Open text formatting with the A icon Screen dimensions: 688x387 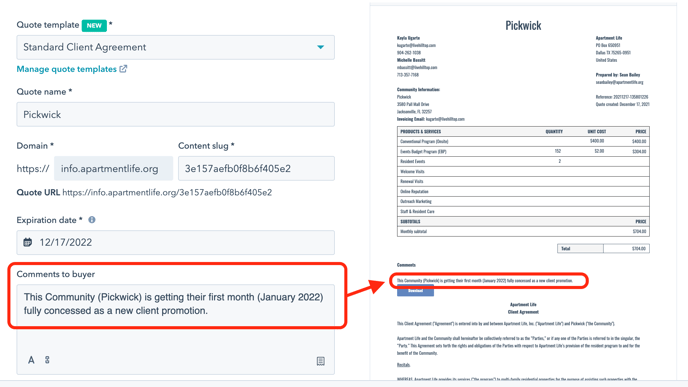click(31, 360)
